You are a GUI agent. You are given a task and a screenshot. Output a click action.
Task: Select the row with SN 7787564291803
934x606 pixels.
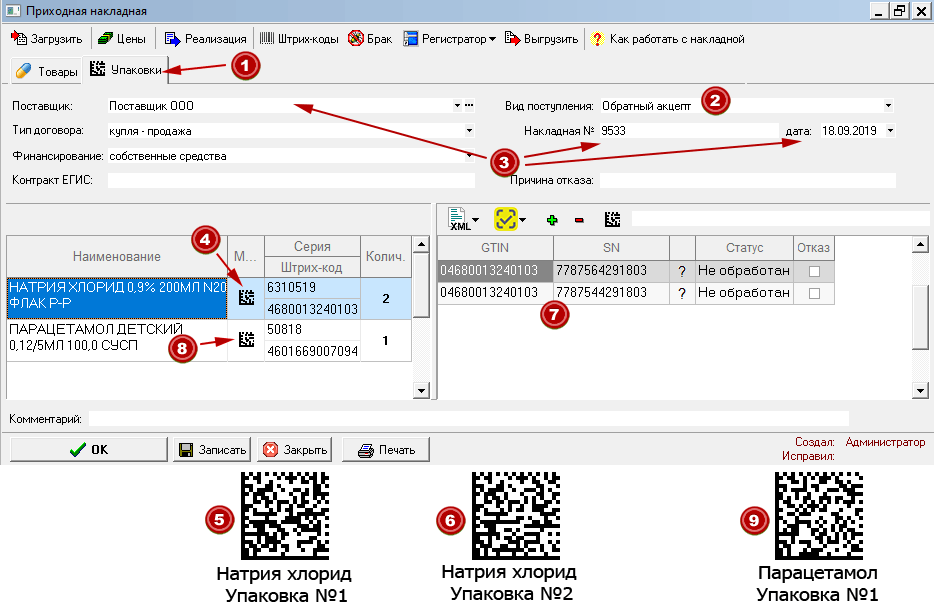[x=636, y=271]
